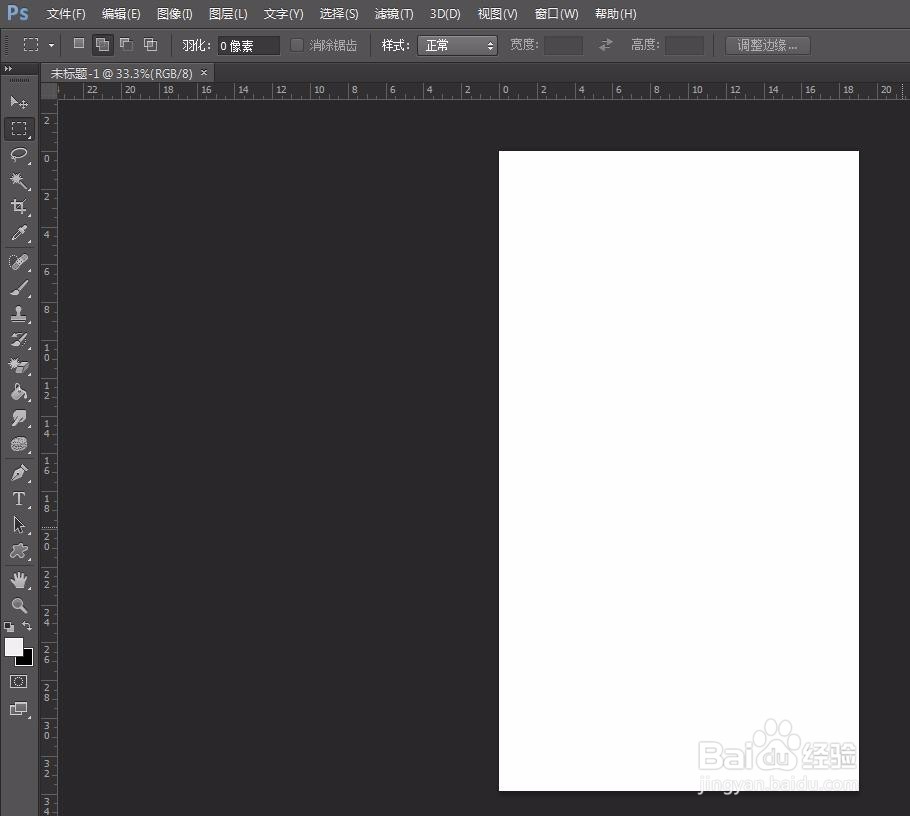Click inside the 宽度 input field
The height and width of the screenshot is (816, 910).
click(562, 44)
